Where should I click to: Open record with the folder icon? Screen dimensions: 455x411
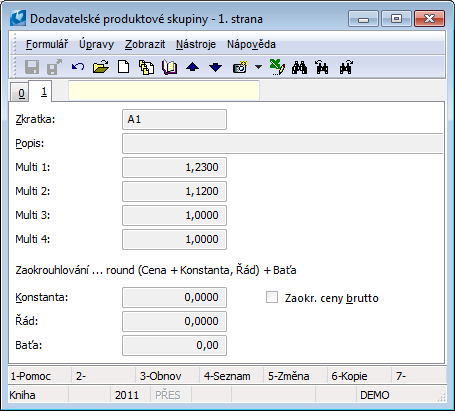pos(101,67)
